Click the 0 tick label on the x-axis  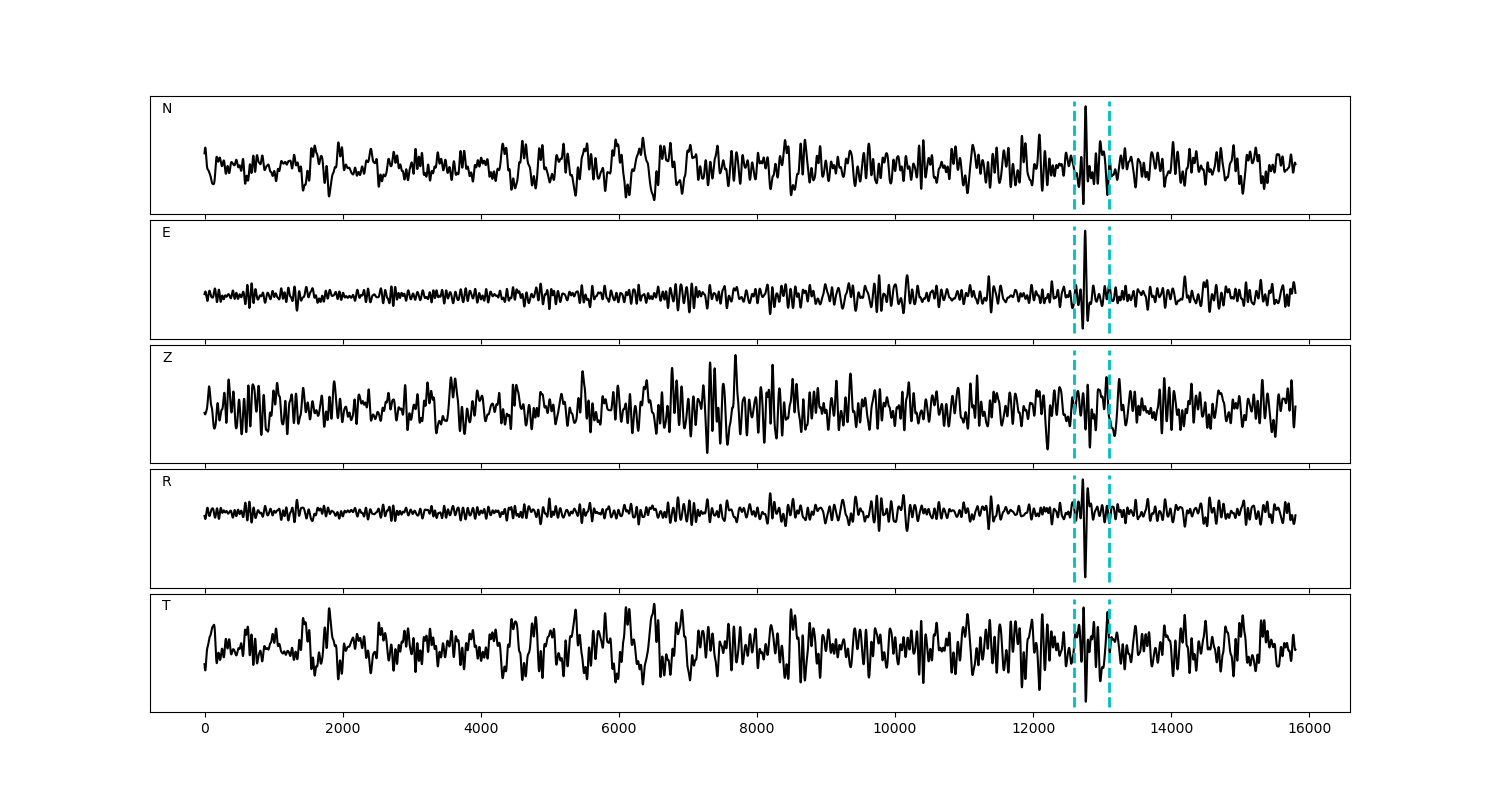(205, 729)
